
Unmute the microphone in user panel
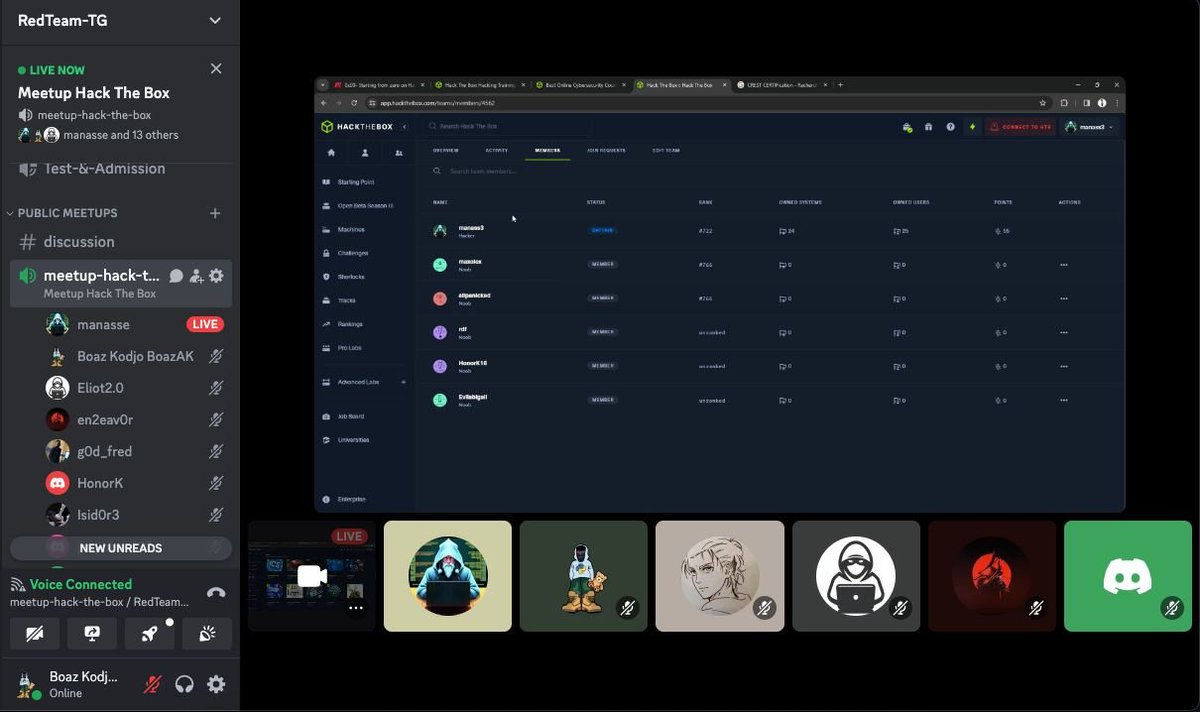tap(153, 685)
